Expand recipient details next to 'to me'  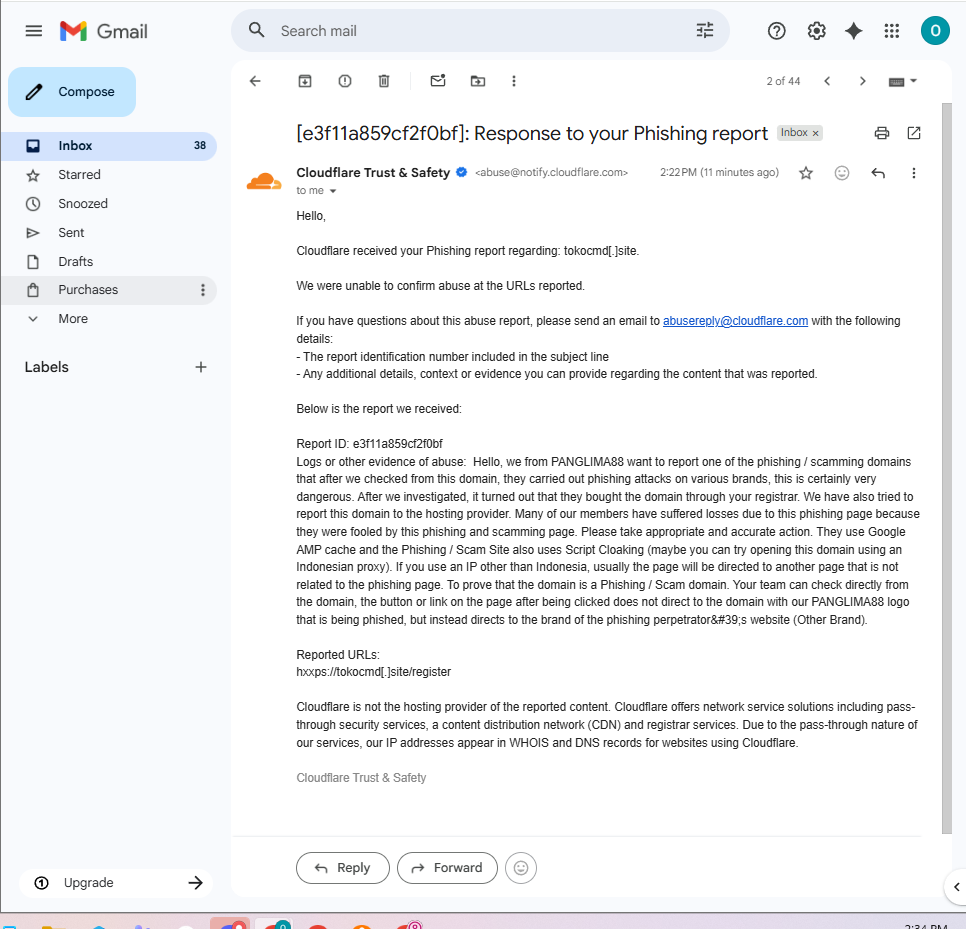(333, 191)
